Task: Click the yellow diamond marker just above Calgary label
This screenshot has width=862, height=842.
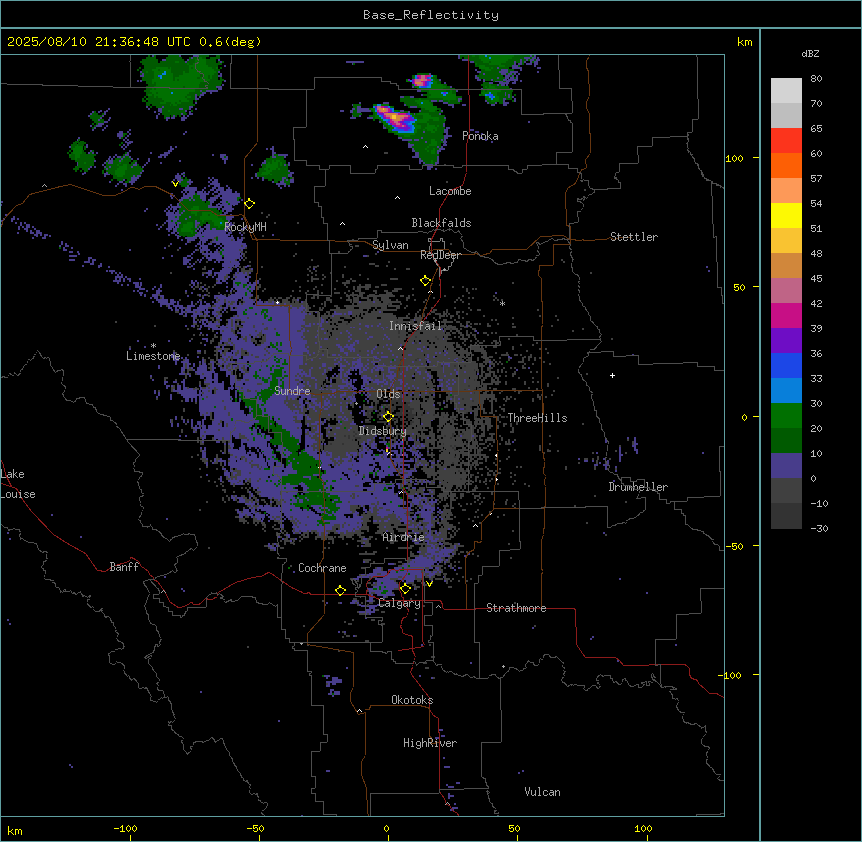Action: click(405, 589)
